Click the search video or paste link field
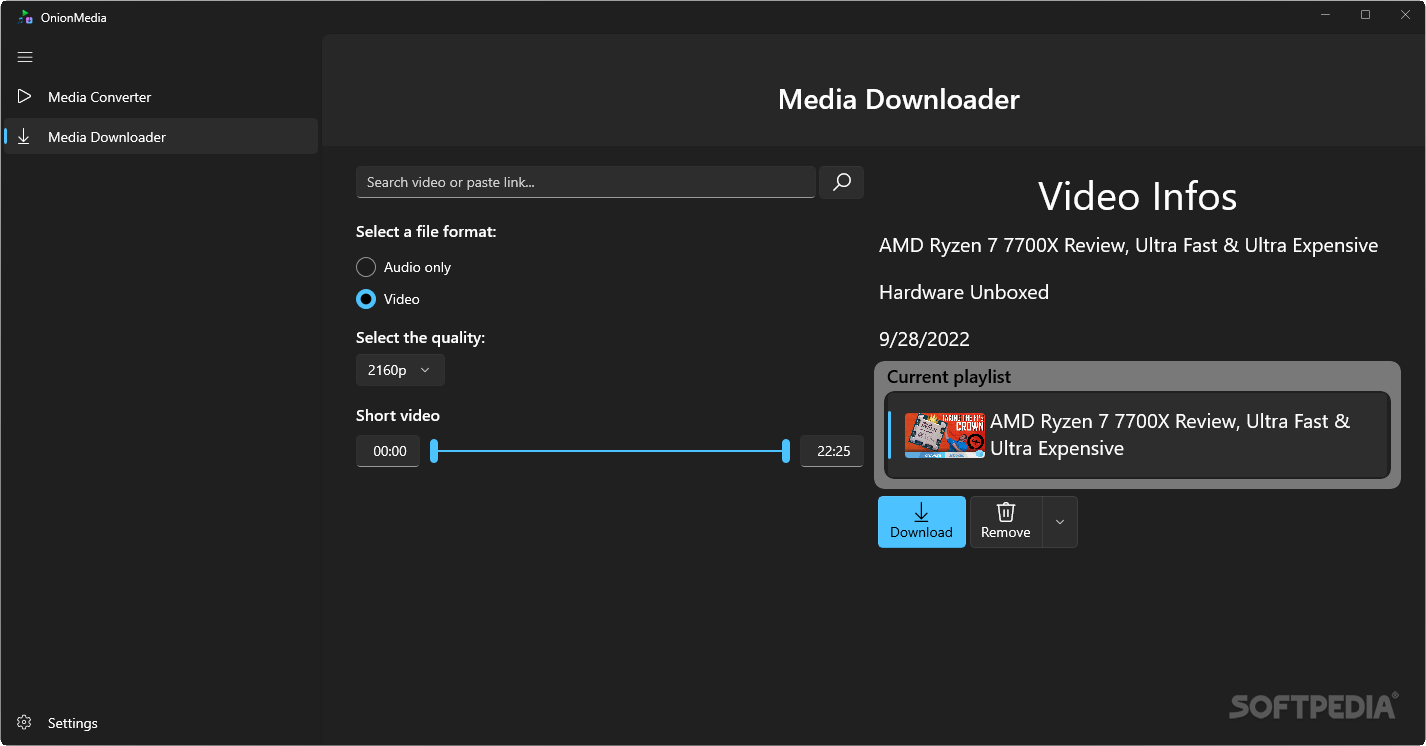The image size is (1426, 746). (x=586, y=182)
